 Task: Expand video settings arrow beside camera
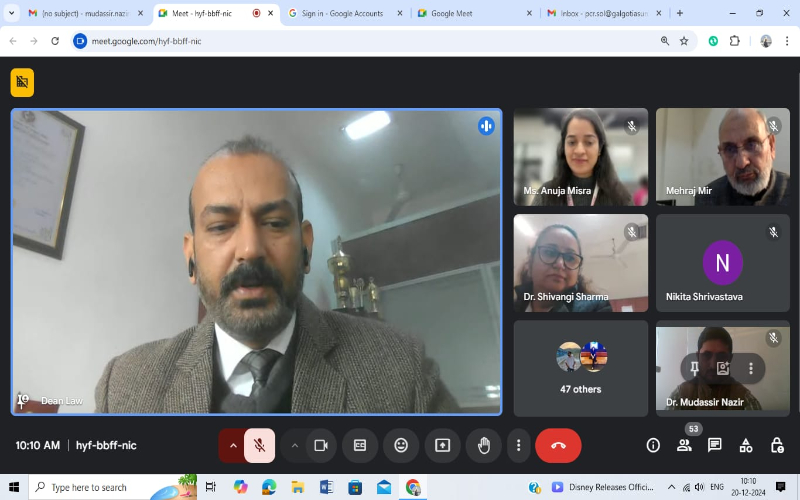click(x=294, y=445)
